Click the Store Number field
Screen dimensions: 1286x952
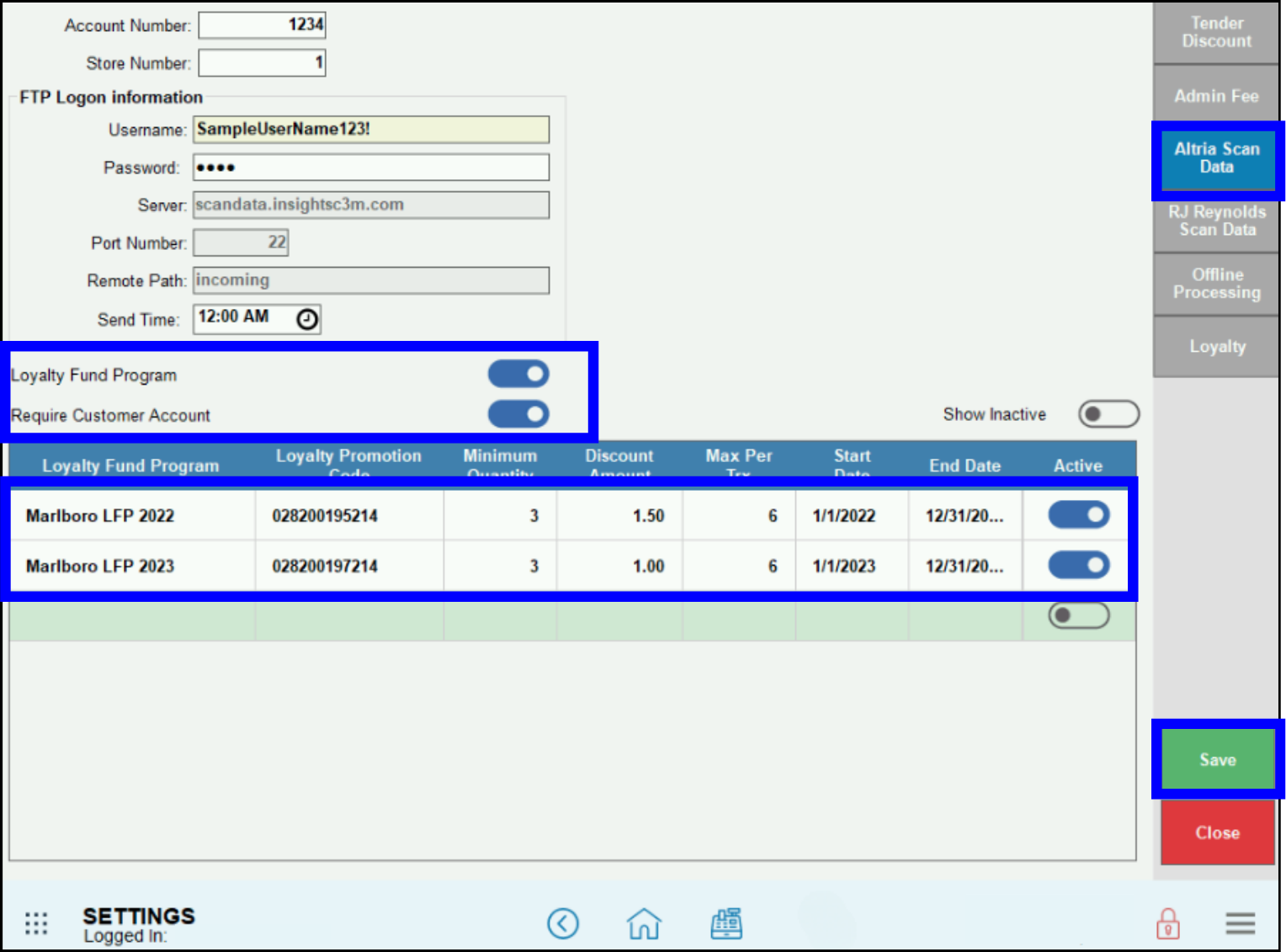[262, 62]
